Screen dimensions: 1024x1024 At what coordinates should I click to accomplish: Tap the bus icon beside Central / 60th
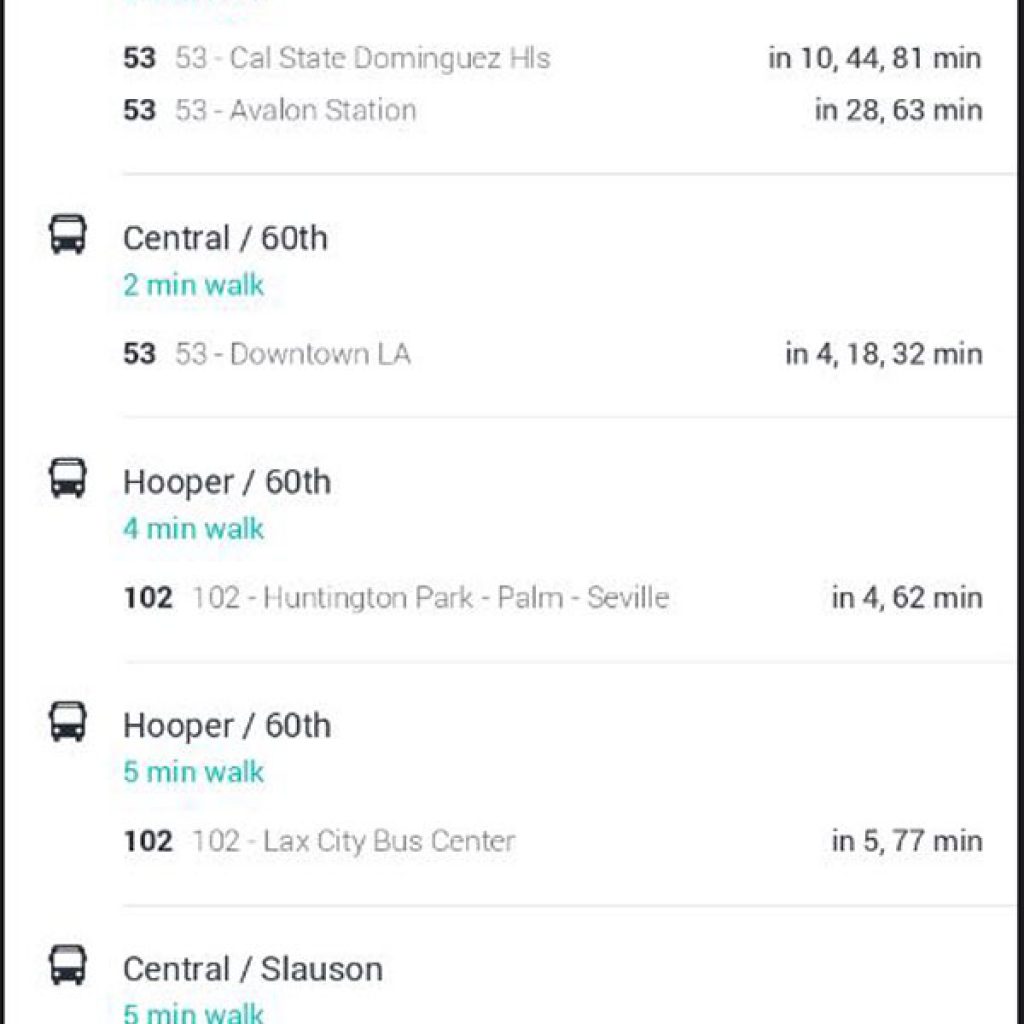click(x=67, y=234)
